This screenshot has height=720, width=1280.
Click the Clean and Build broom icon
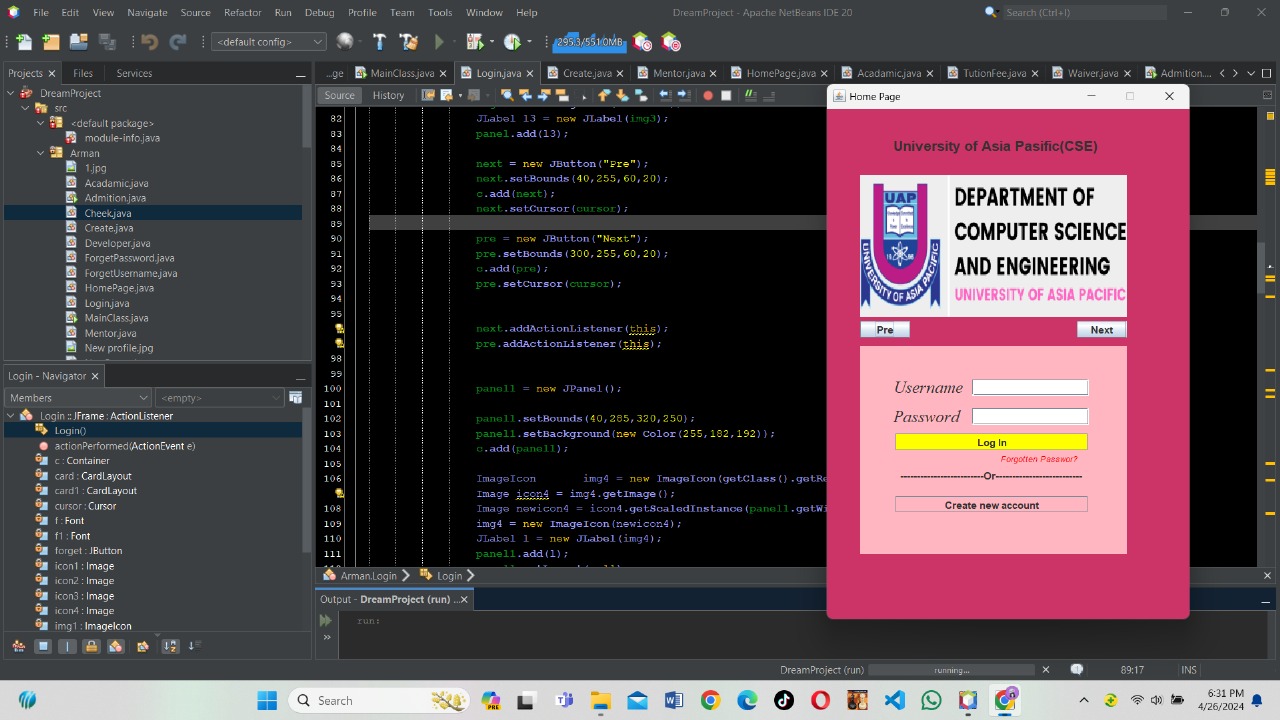[408, 42]
